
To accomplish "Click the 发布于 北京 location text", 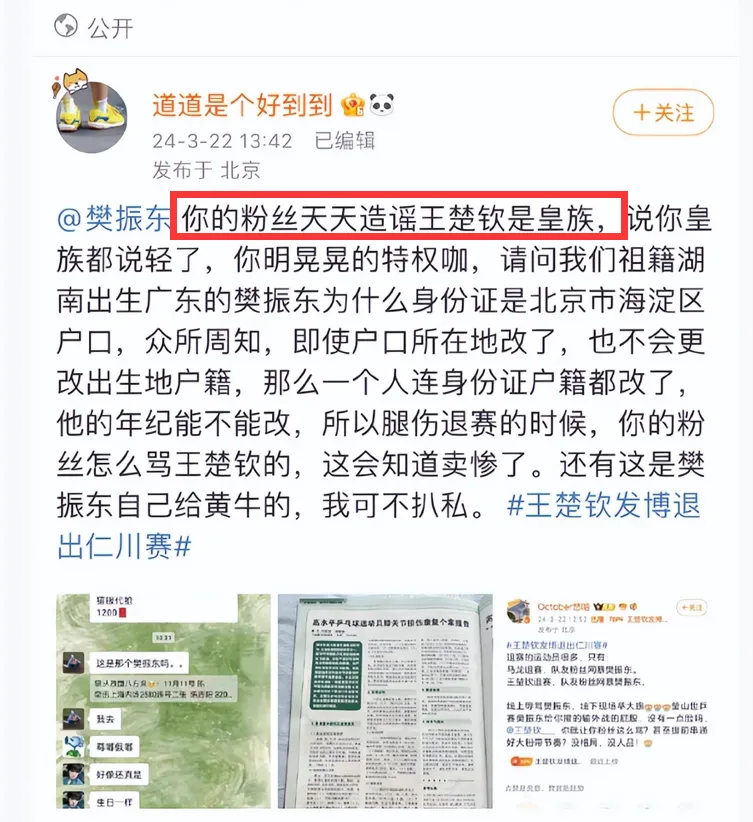I will [206, 170].
